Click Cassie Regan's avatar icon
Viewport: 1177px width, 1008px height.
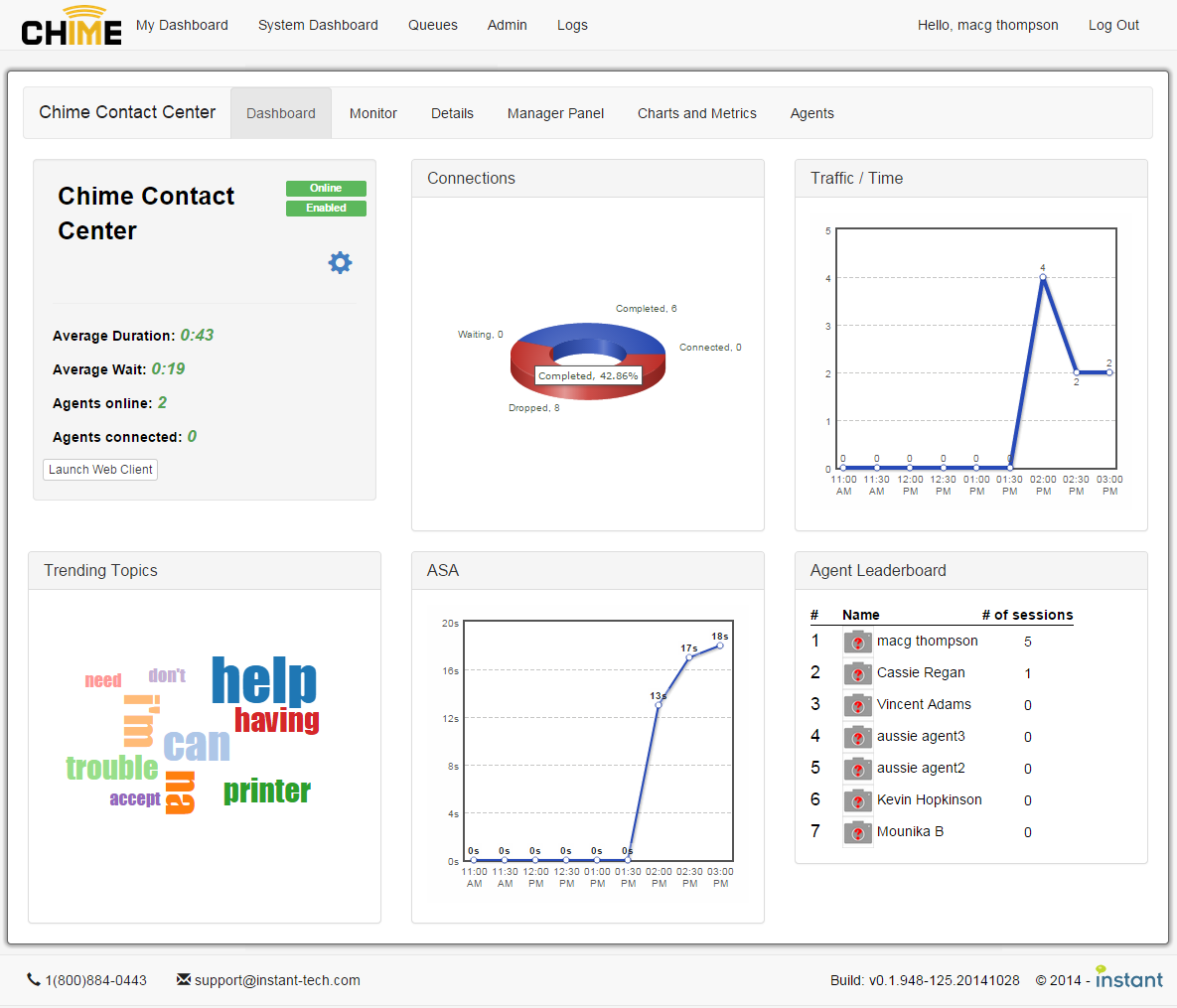pos(857,673)
